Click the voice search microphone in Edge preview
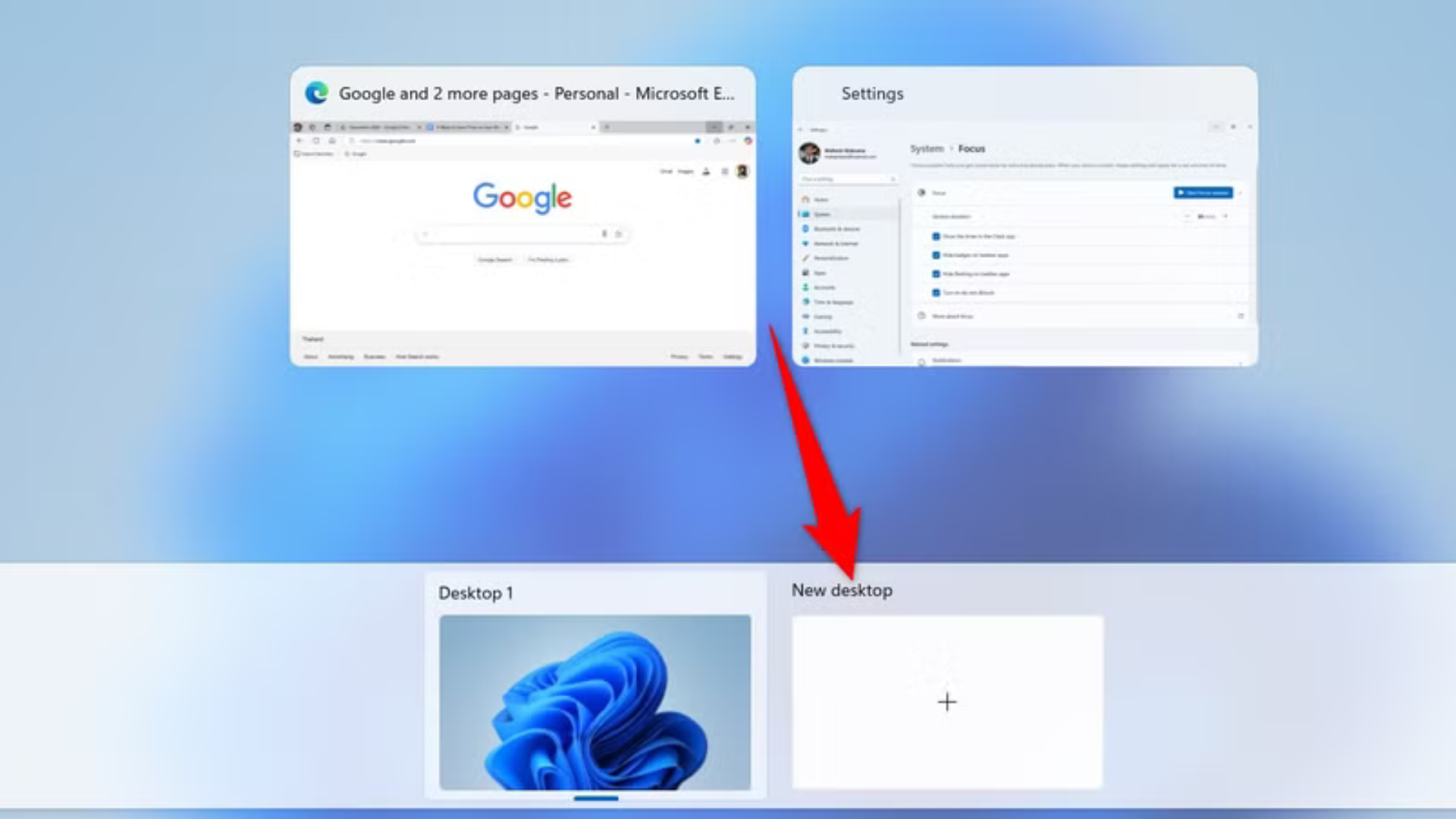This screenshot has width=1456, height=819. (x=604, y=234)
